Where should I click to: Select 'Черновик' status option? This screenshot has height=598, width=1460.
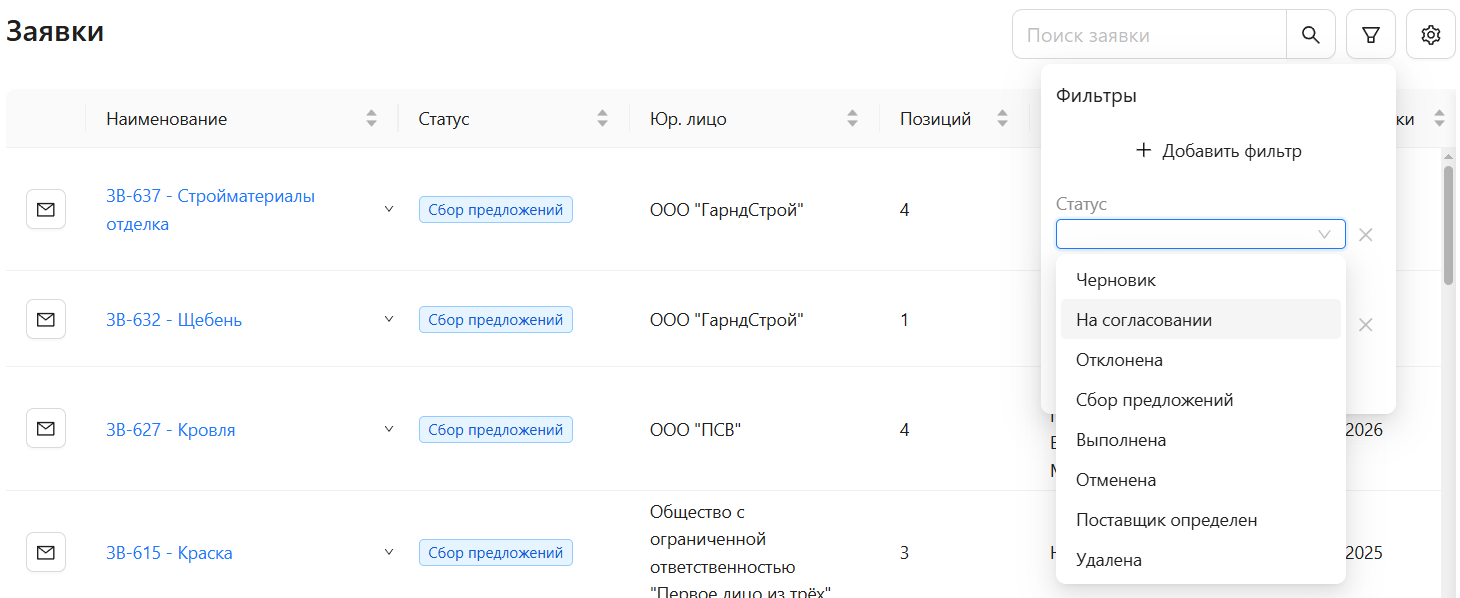tap(1116, 280)
